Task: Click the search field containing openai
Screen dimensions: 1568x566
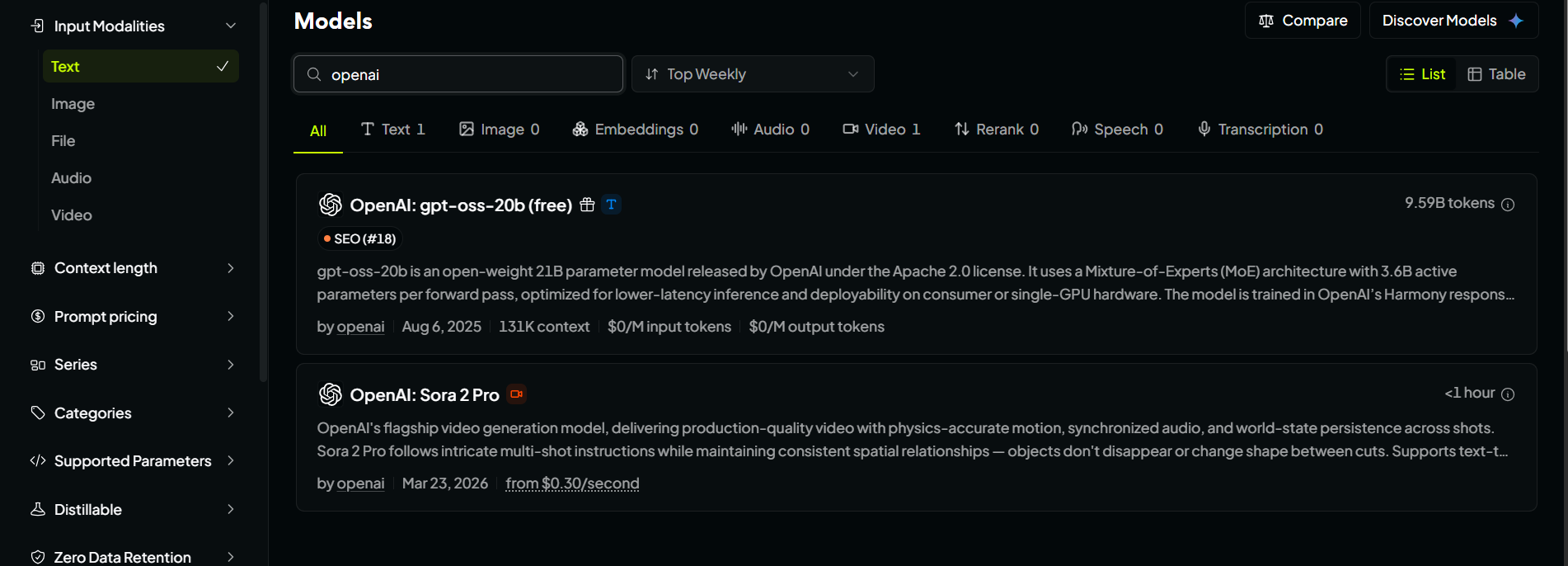Action: point(458,74)
